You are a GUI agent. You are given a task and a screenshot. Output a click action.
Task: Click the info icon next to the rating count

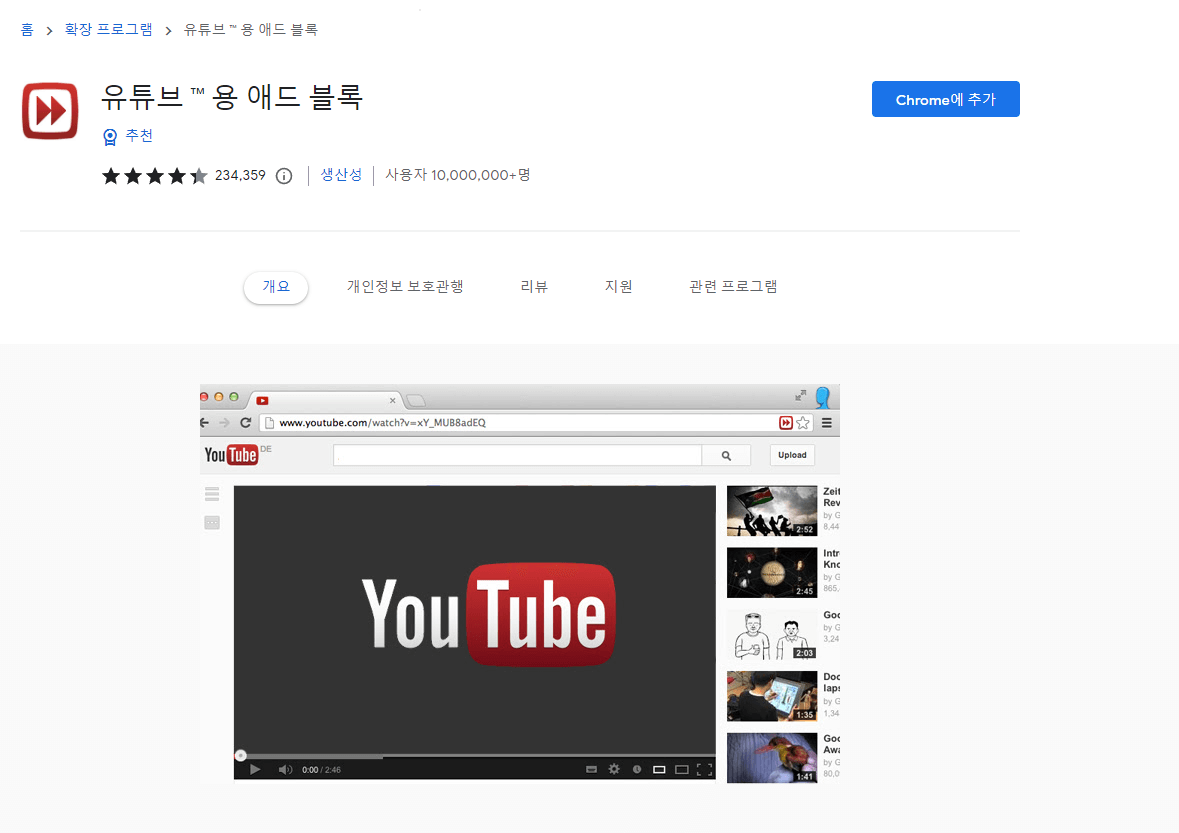coord(283,175)
